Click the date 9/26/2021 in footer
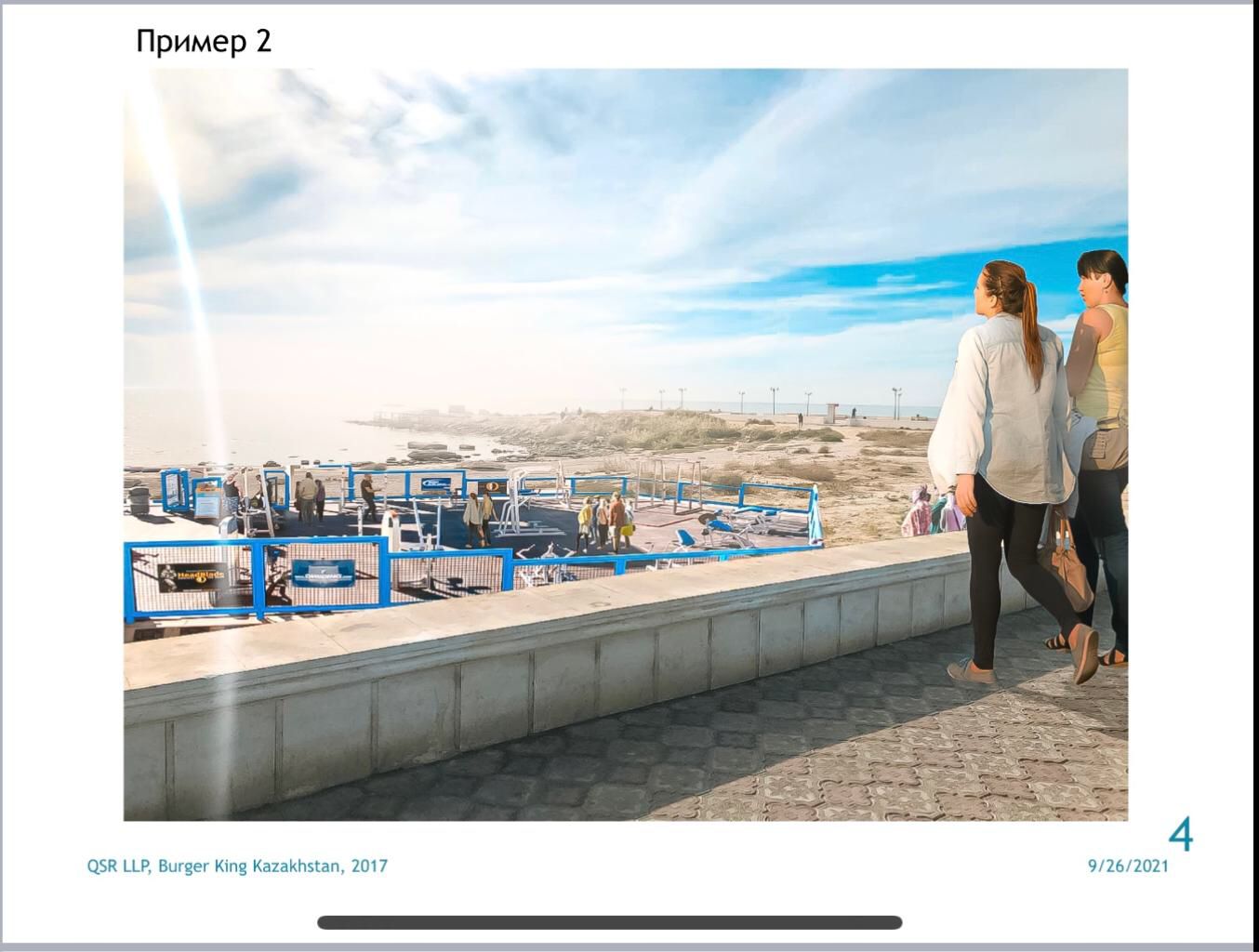This screenshot has height=952, width=1259. [x=1127, y=866]
